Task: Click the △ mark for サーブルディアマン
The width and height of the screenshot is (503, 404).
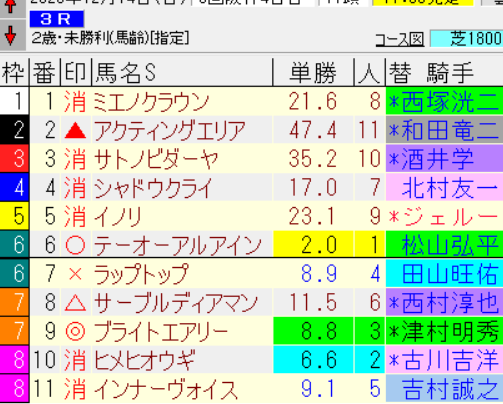Action: coord(76,303)
